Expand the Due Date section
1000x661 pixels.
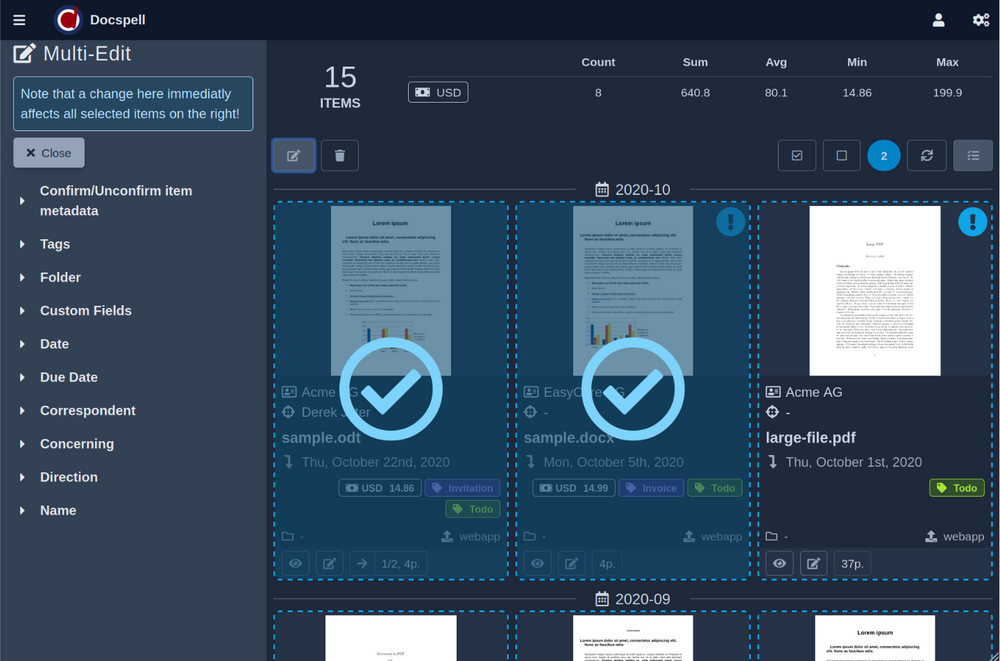pos(68,378)
